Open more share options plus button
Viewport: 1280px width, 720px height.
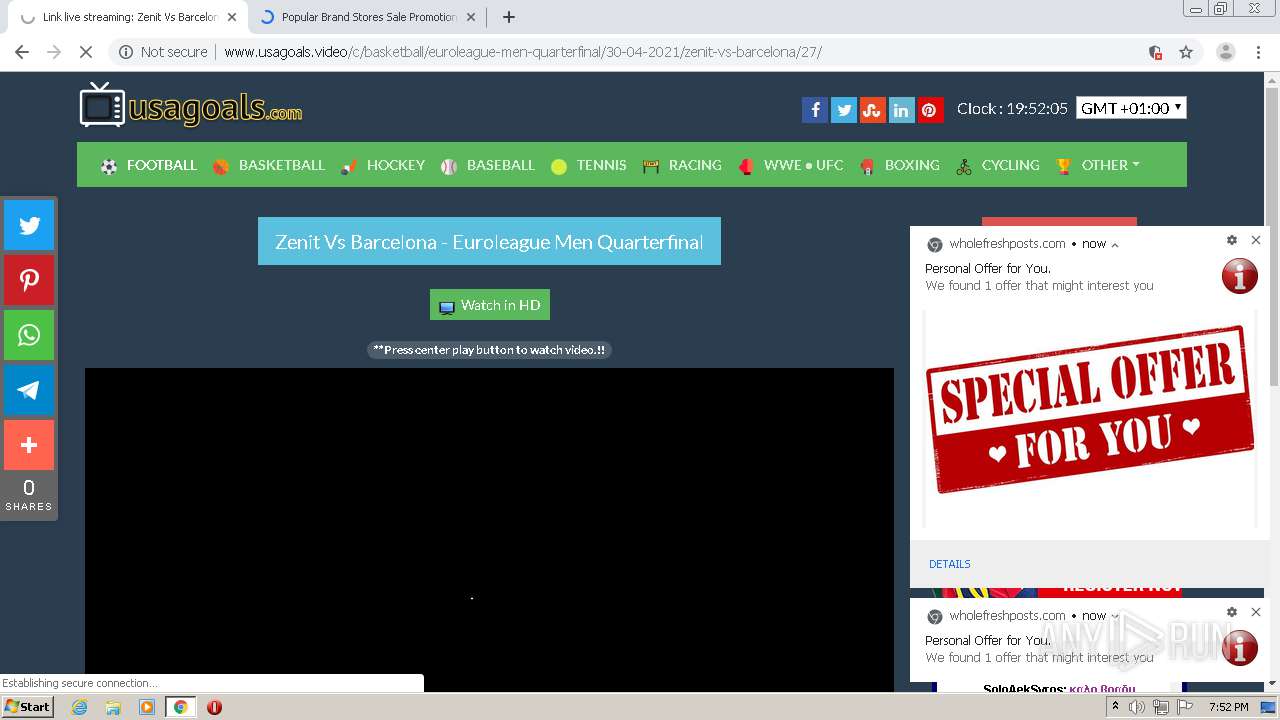[29, 445]
